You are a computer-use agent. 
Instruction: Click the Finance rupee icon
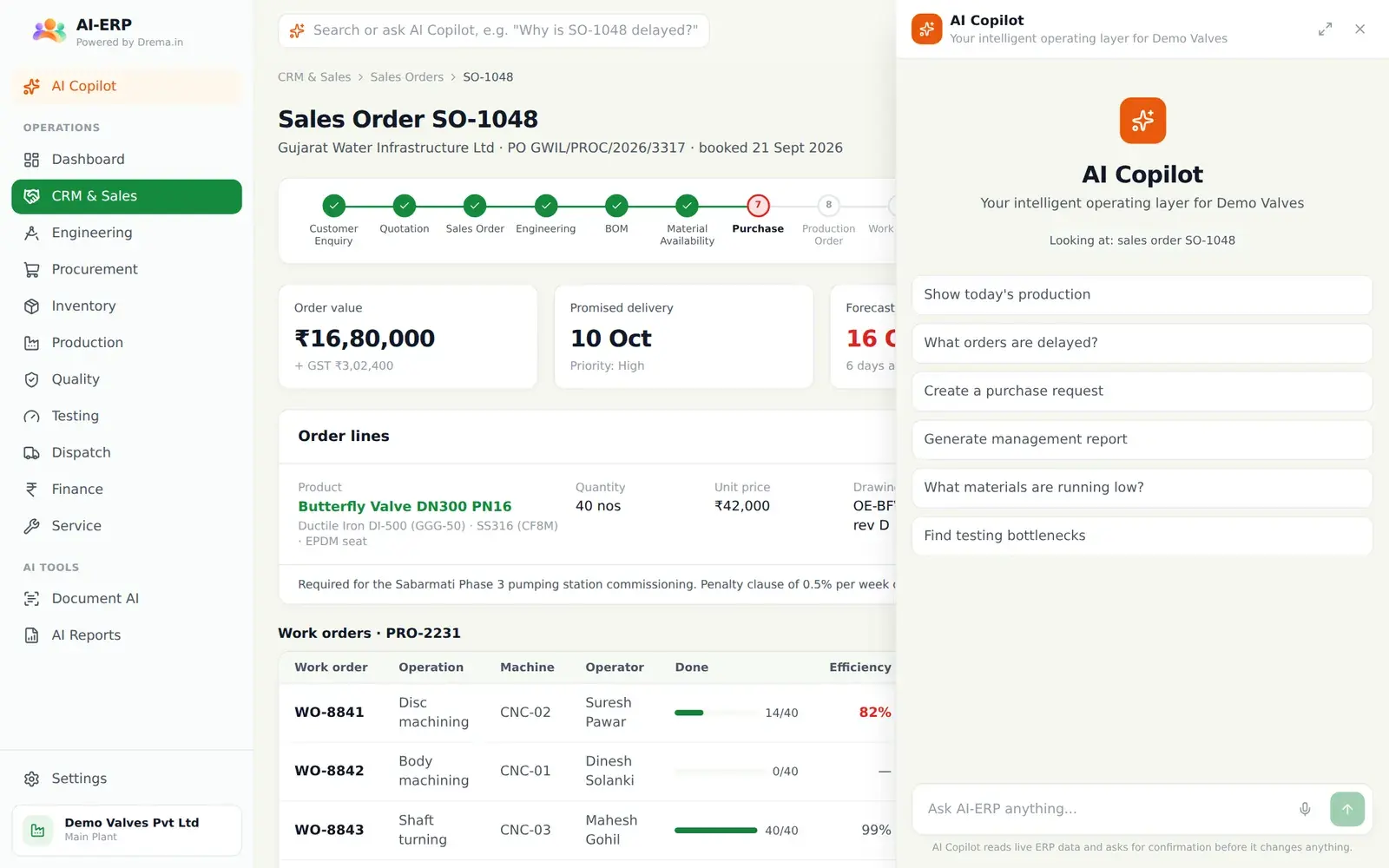32,490
